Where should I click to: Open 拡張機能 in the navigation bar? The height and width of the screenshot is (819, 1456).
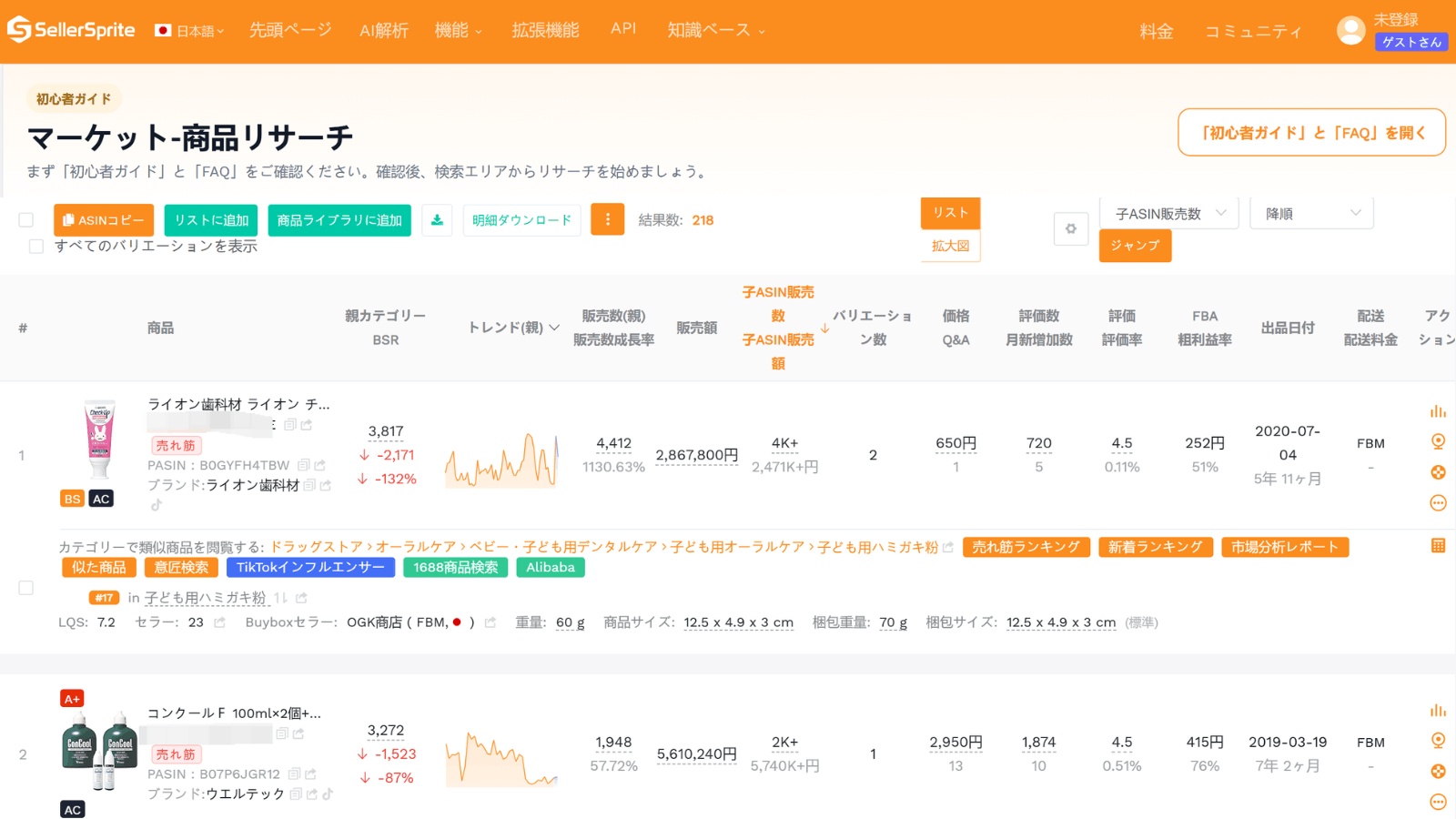545,30
